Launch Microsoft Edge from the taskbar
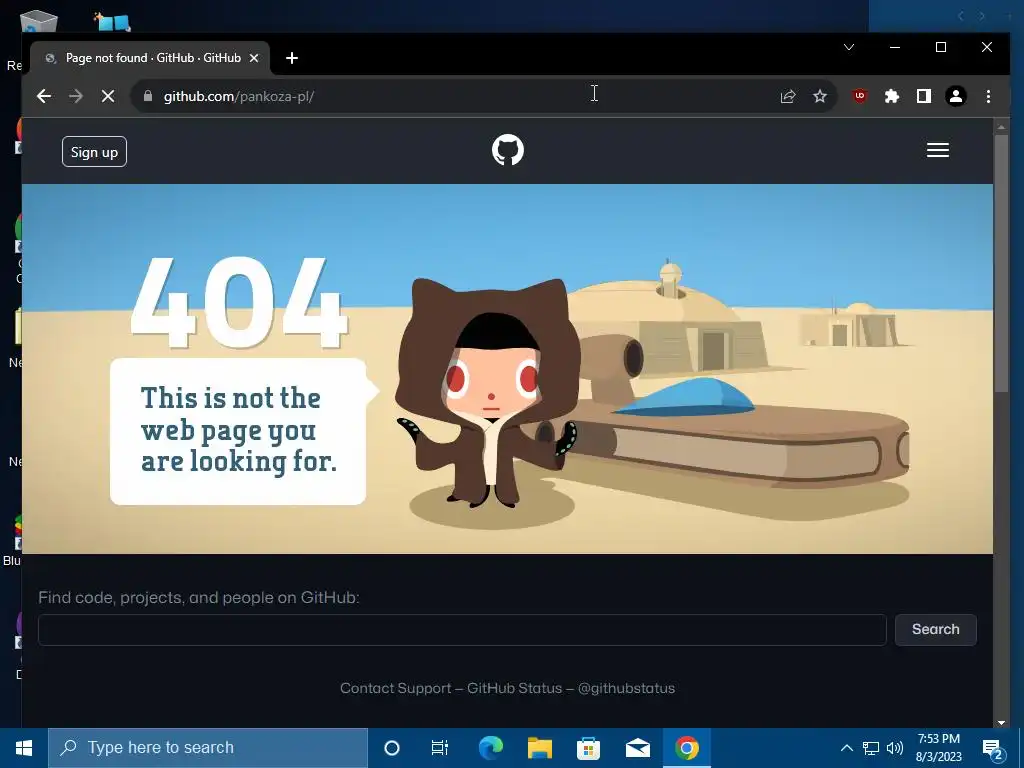 [x=490, y=748]
